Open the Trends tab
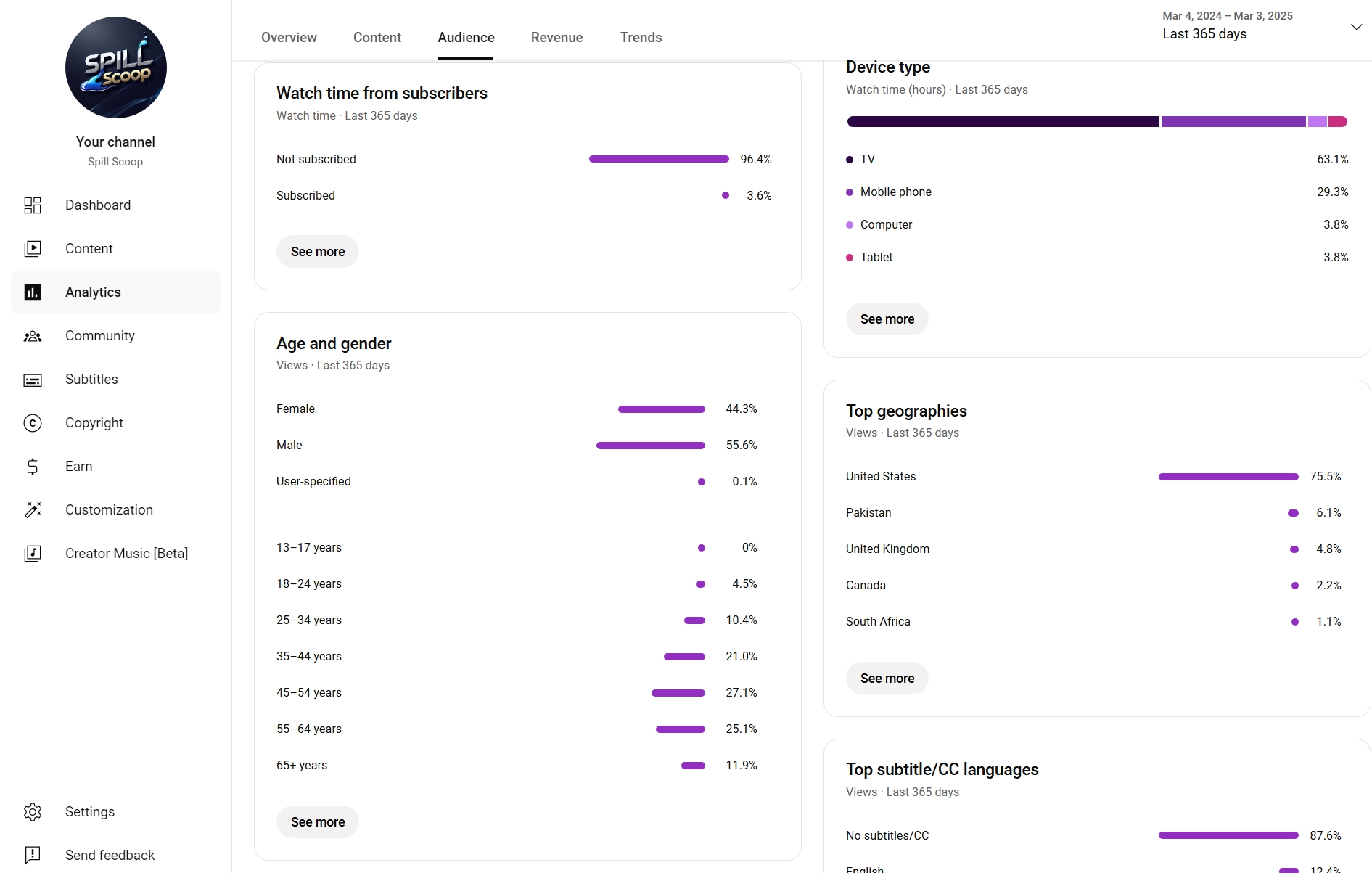The width and height of the screenshot is (1372, 873). 641,38
